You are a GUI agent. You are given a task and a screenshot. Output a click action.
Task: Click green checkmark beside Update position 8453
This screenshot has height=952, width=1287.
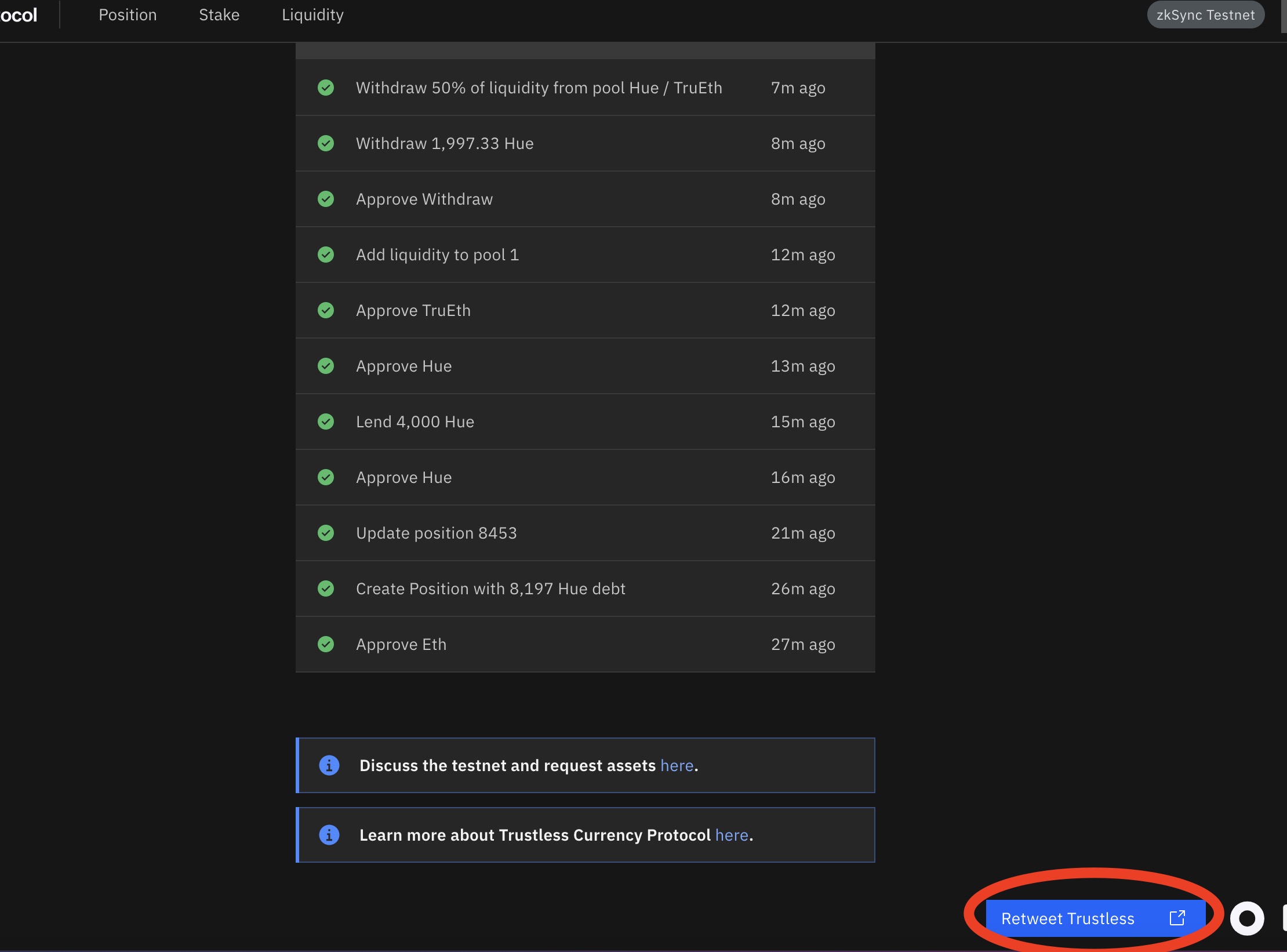(326, 533)
